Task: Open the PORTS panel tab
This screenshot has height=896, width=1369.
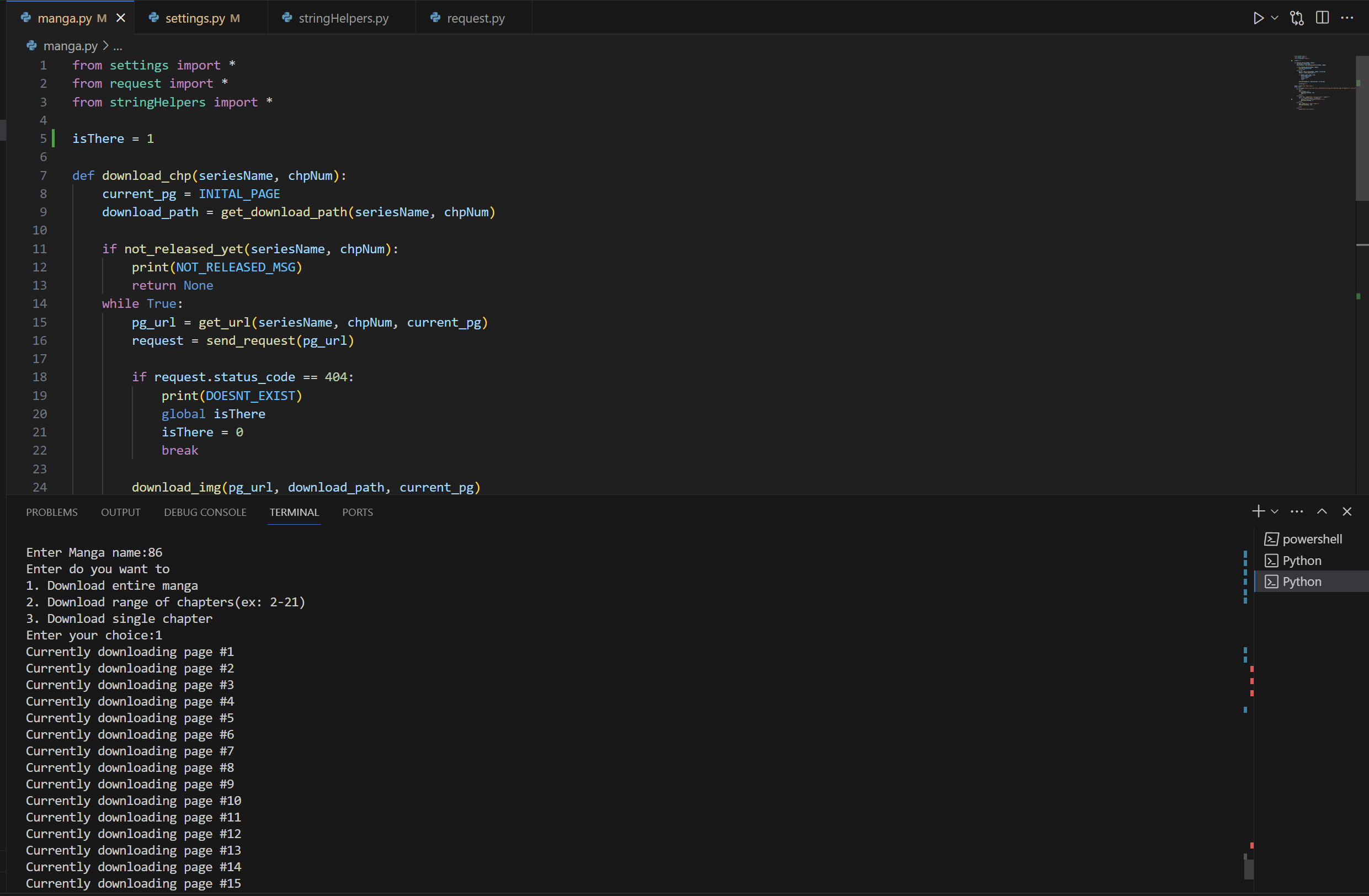Action: [358, 512]
